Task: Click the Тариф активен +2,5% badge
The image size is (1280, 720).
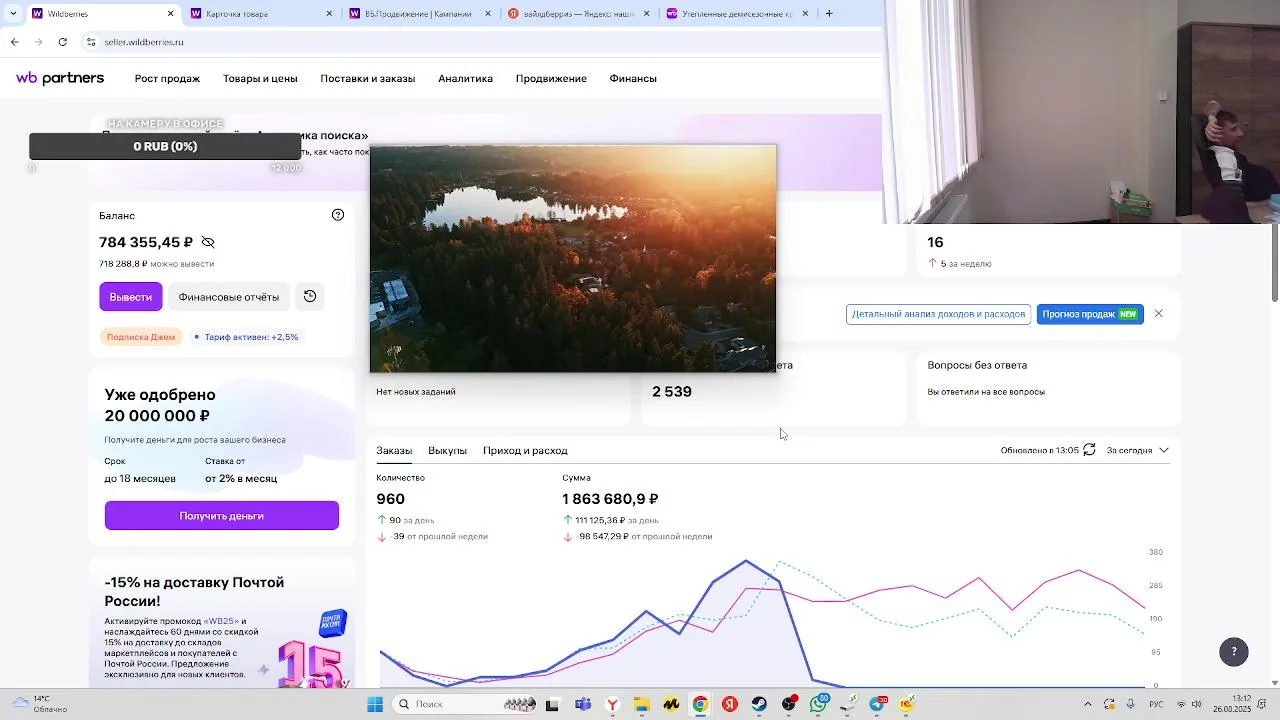Action: [246, 337]
